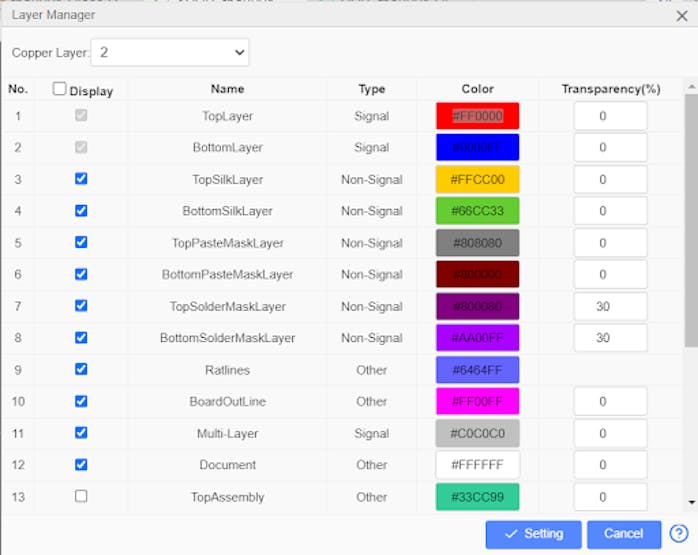Click the Setting button
The width and height of the screenshot is (698, 555).
533,534
